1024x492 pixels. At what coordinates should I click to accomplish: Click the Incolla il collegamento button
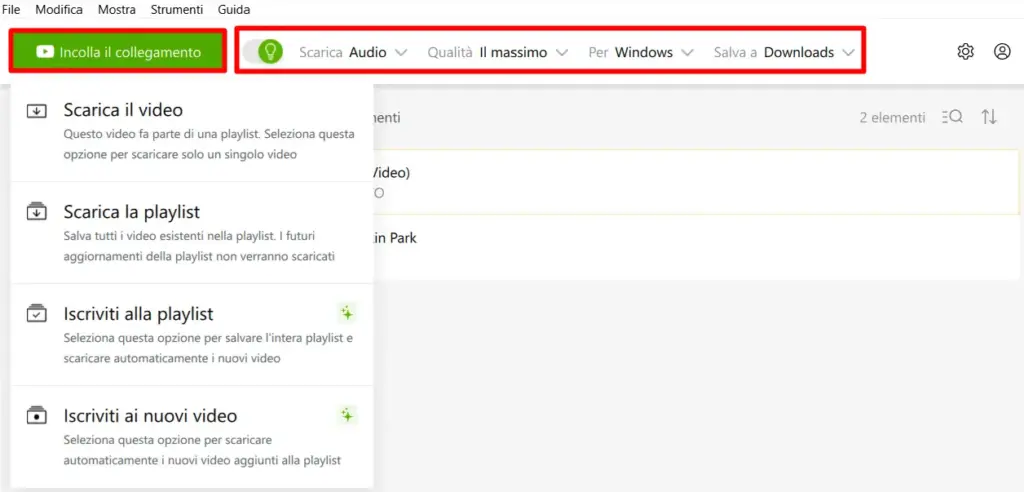tap(118, 52)
